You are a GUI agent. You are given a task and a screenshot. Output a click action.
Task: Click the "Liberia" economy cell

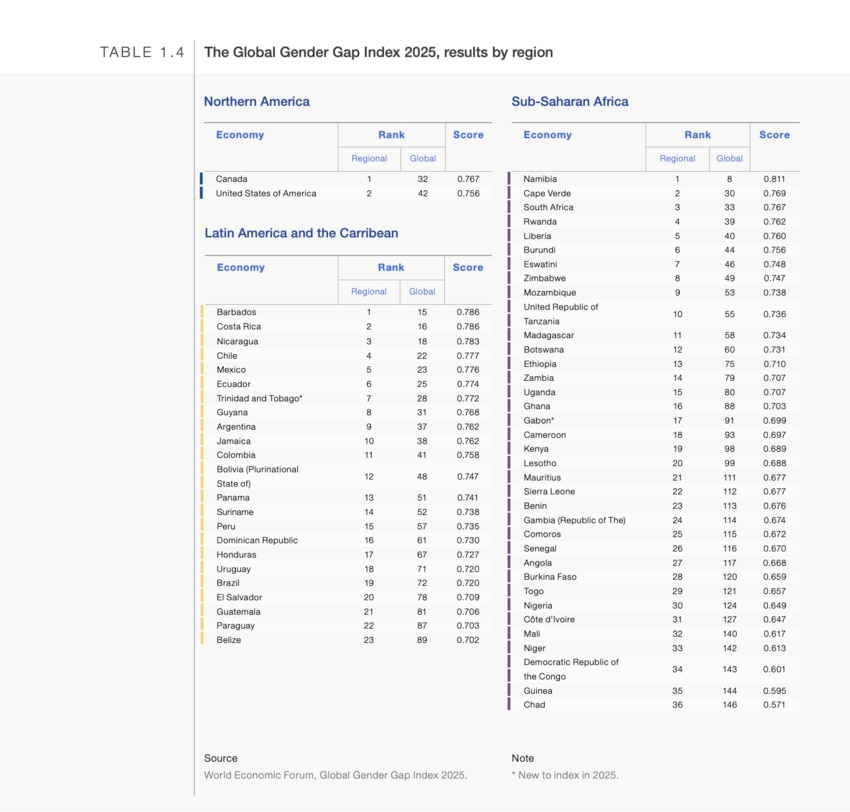click(537, 236)
